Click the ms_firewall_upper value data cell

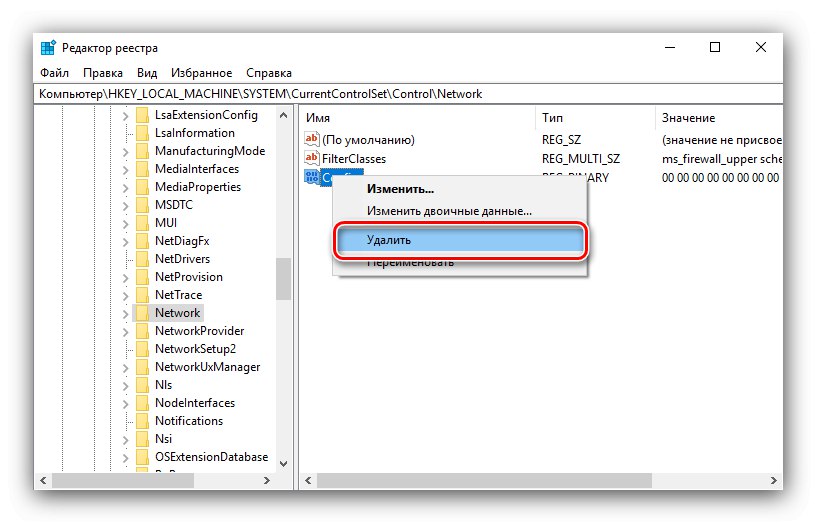pyautogui.click(x=722, y=158)
